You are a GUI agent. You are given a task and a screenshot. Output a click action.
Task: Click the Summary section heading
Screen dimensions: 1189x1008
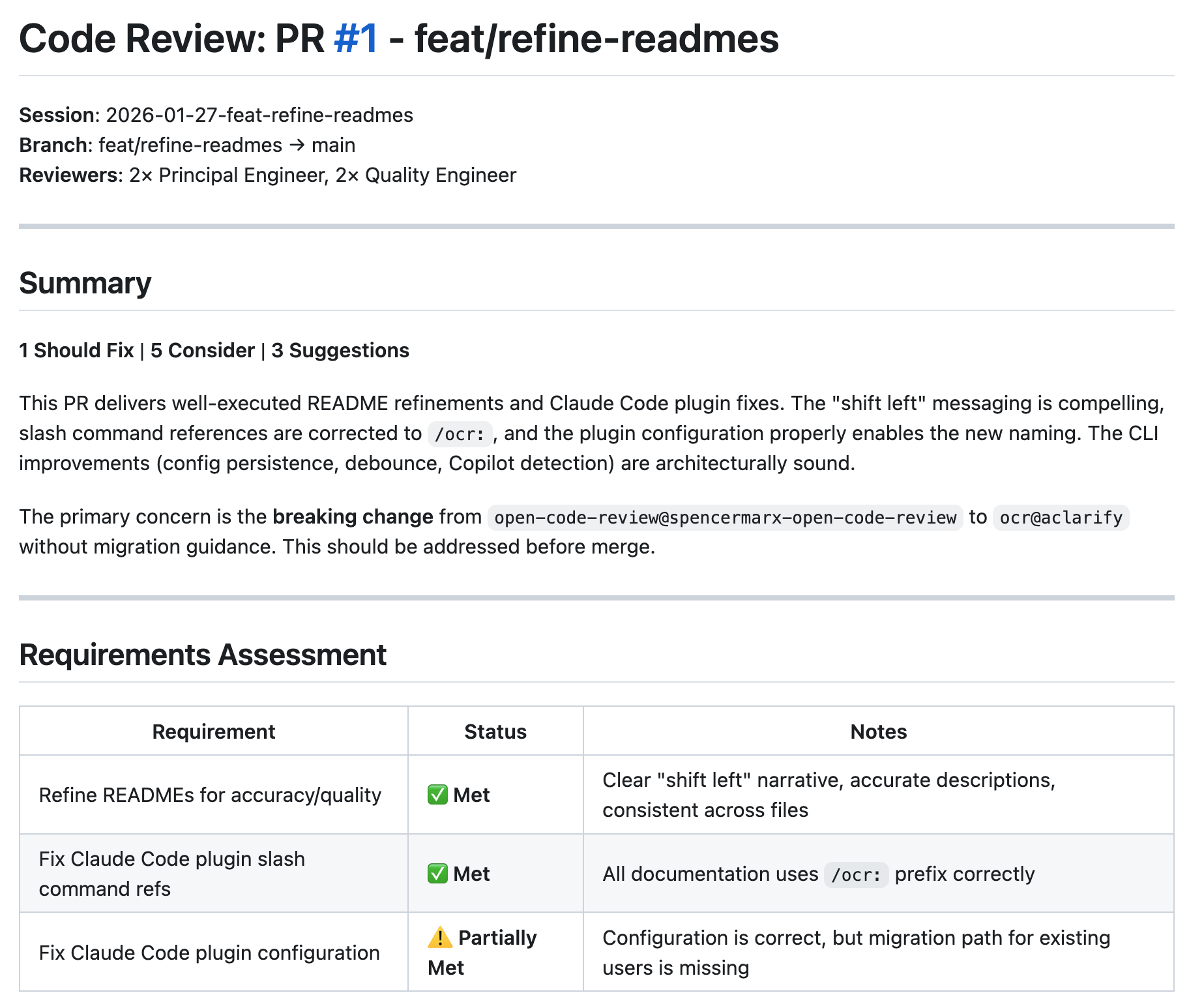(x=85, y=283)
